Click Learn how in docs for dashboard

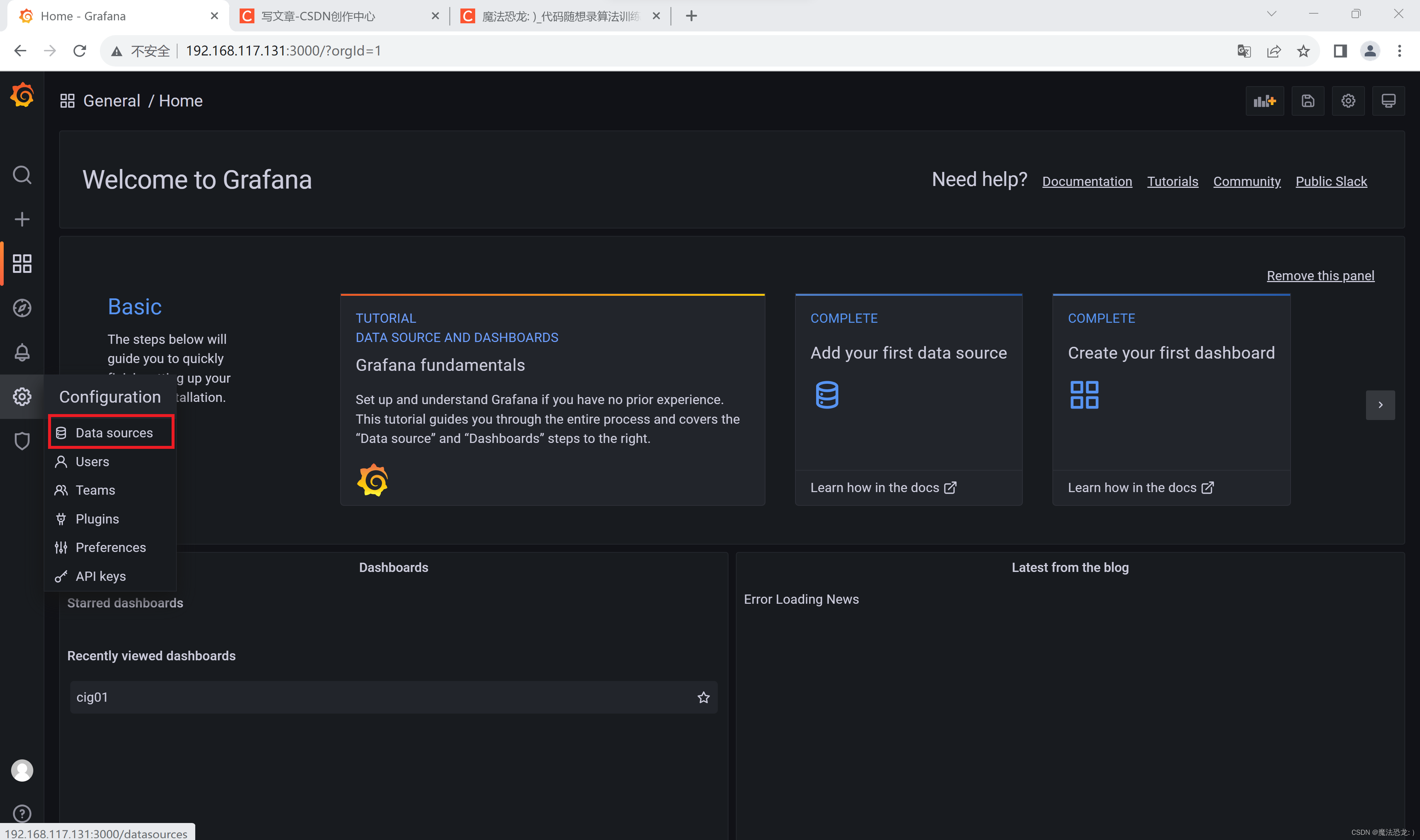click(1140, 487)
